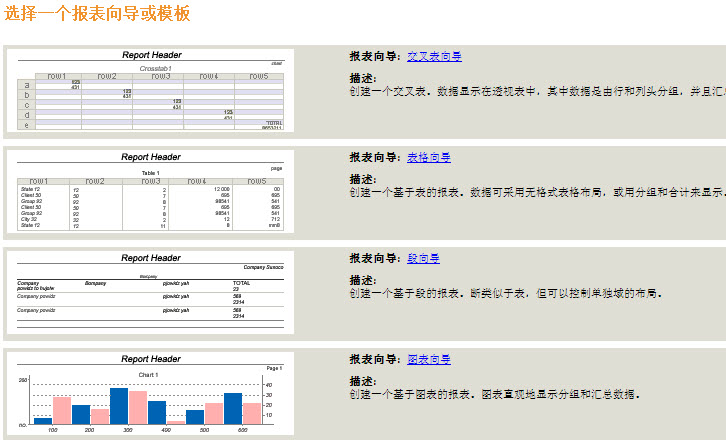The width and height of the screenshot is (726, 440).
Task: Click the heading 选择一个报表向导或模板
Action: pyautogui.click(x=97, y=13)
